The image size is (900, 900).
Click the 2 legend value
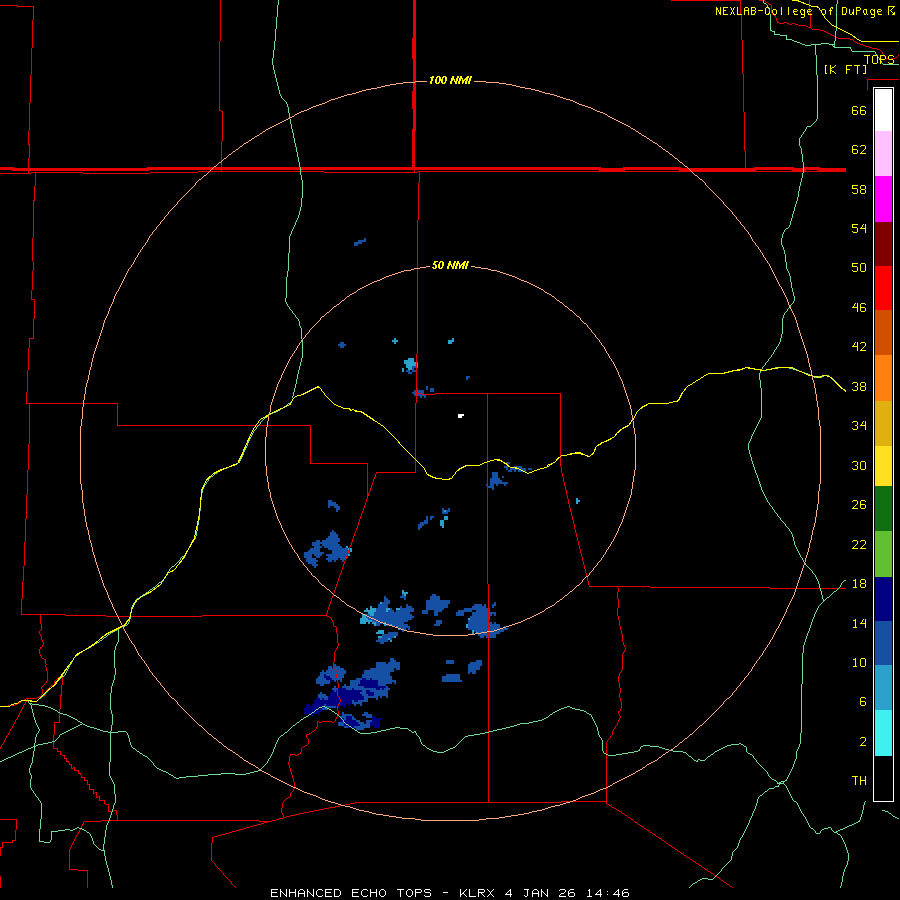click(863, 742)
